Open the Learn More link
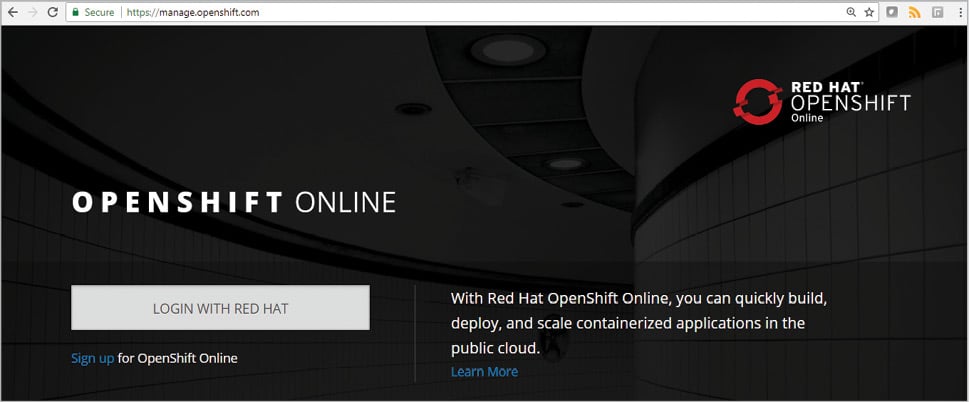The image size is (969, 402). [484, 372]
